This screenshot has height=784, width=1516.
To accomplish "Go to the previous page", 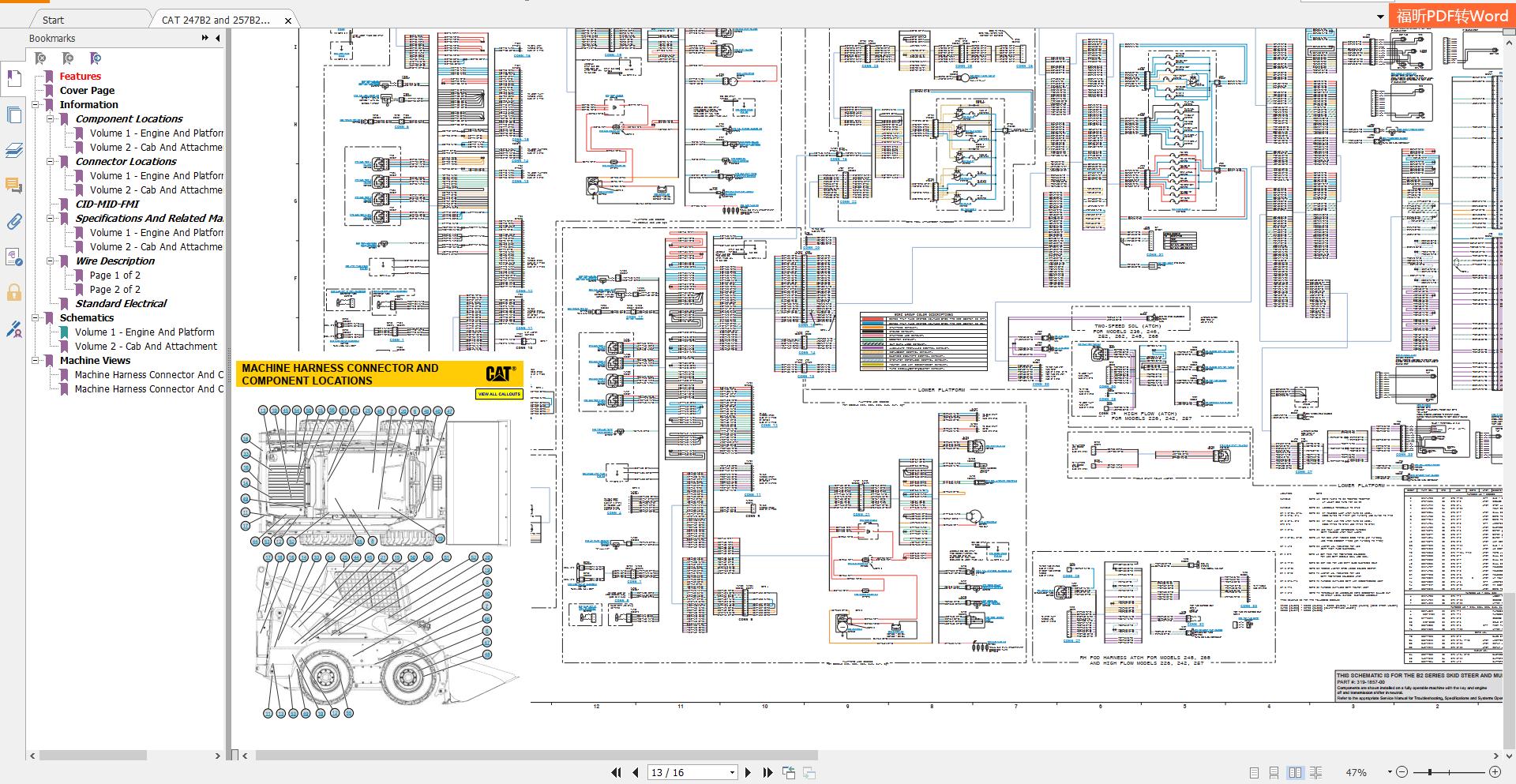I will (636, 773).
